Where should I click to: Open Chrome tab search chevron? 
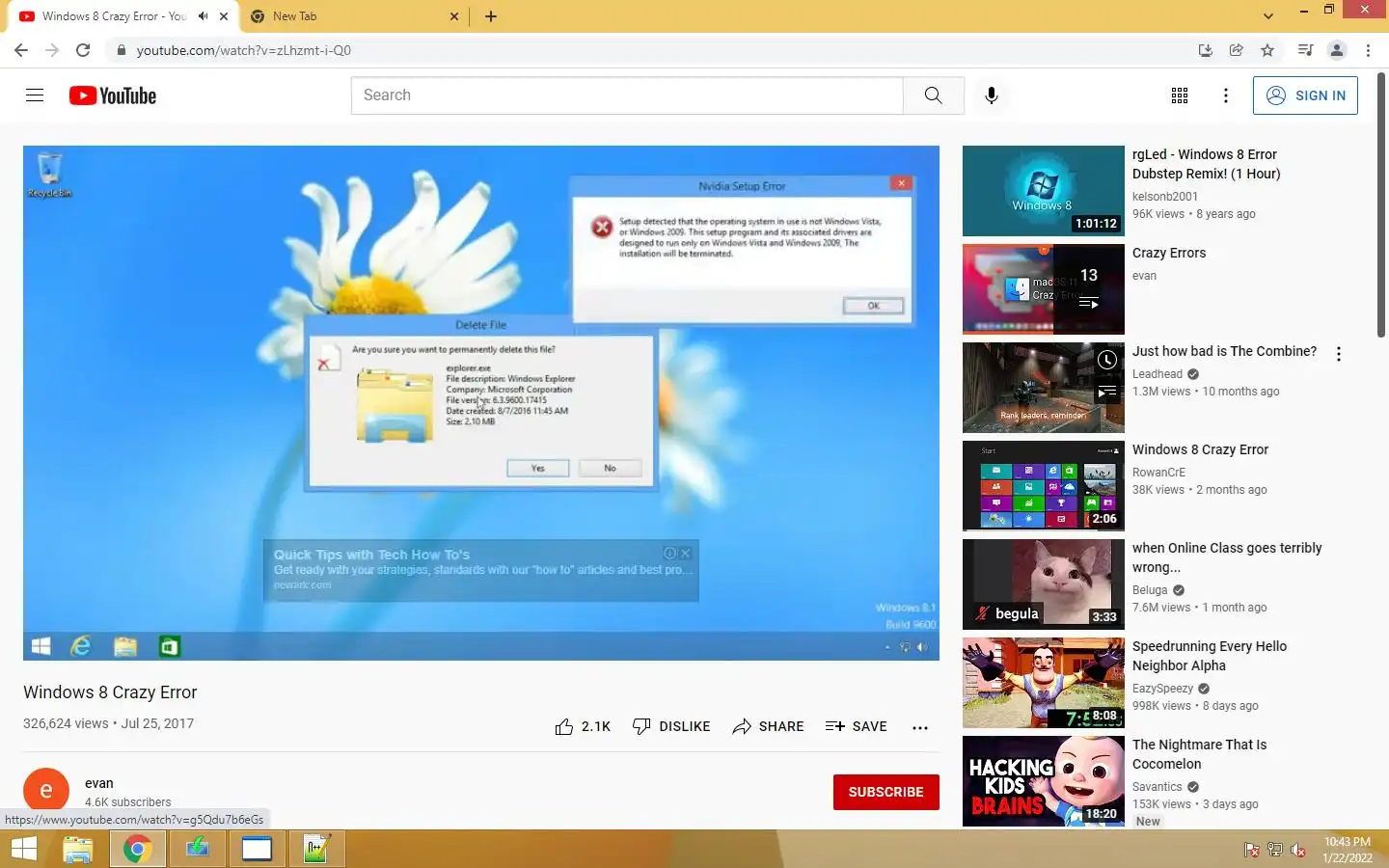1267,16
